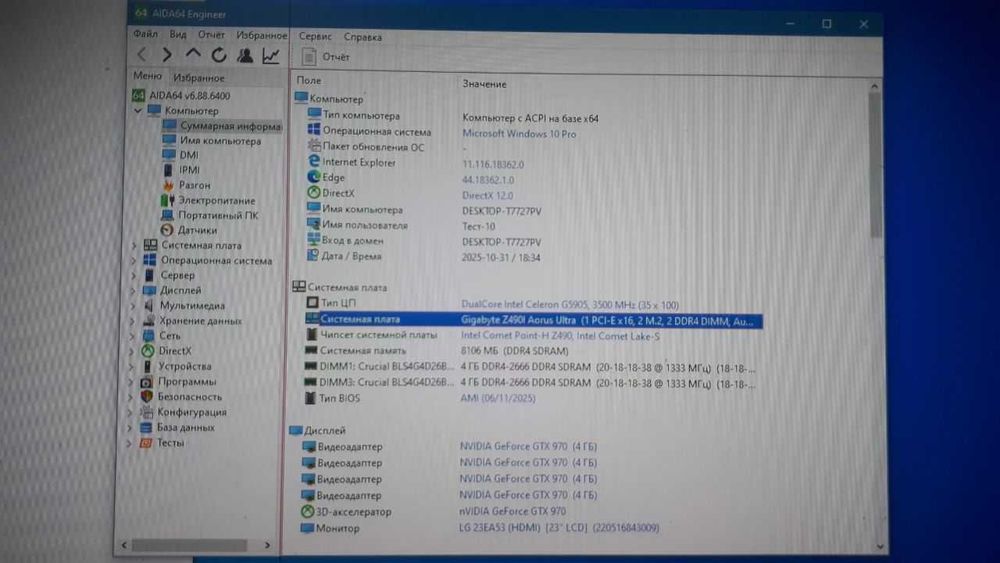Click the Значение column header
The width and height of the screenshot is (1000, 563).
(484, 84)
